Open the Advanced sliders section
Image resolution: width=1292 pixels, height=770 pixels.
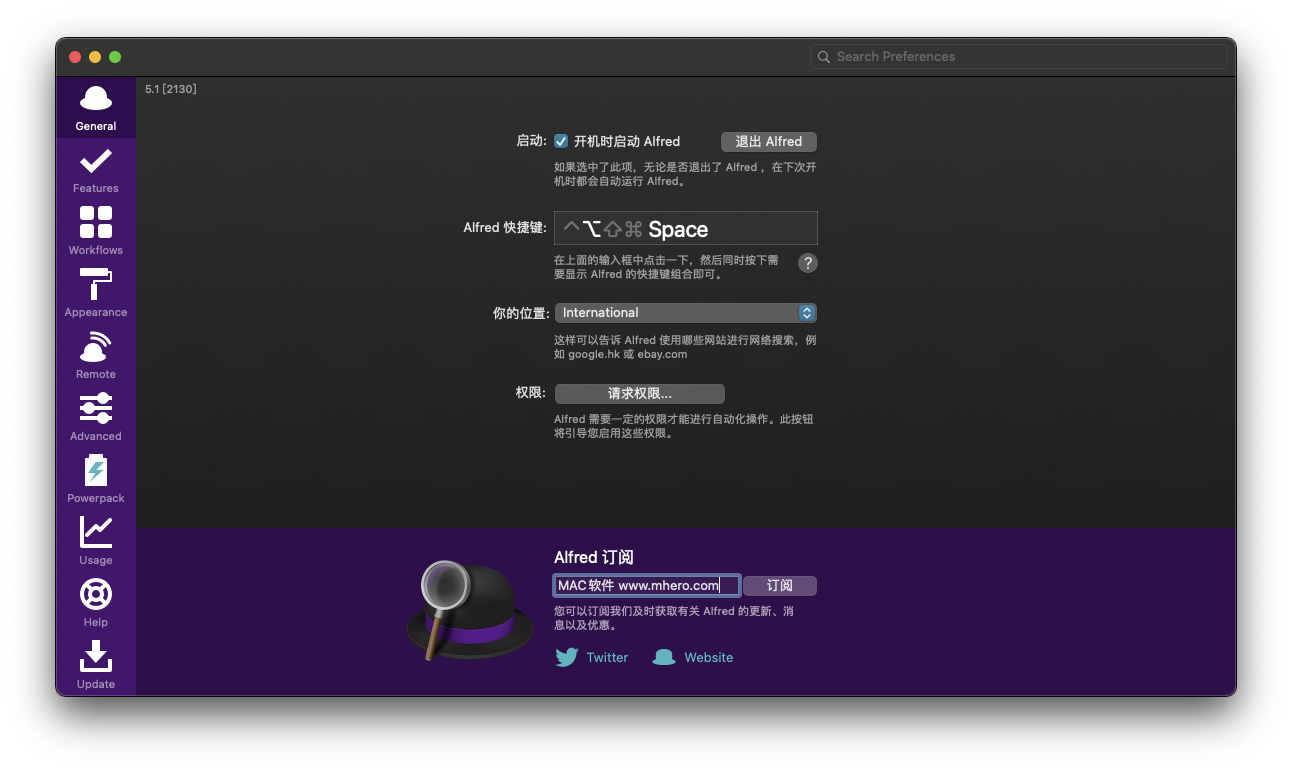pos(96,418)
